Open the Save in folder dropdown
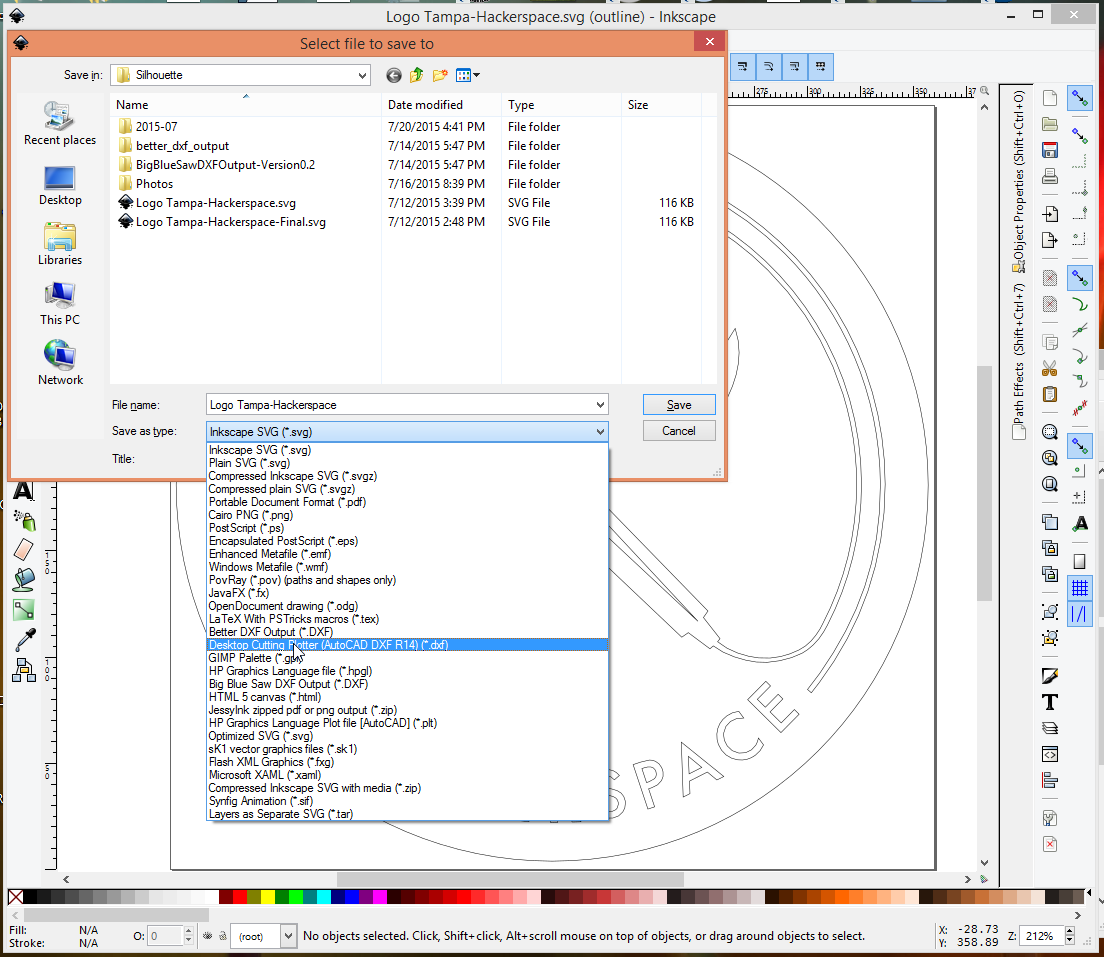1104x957 pixels. point(362,75)
